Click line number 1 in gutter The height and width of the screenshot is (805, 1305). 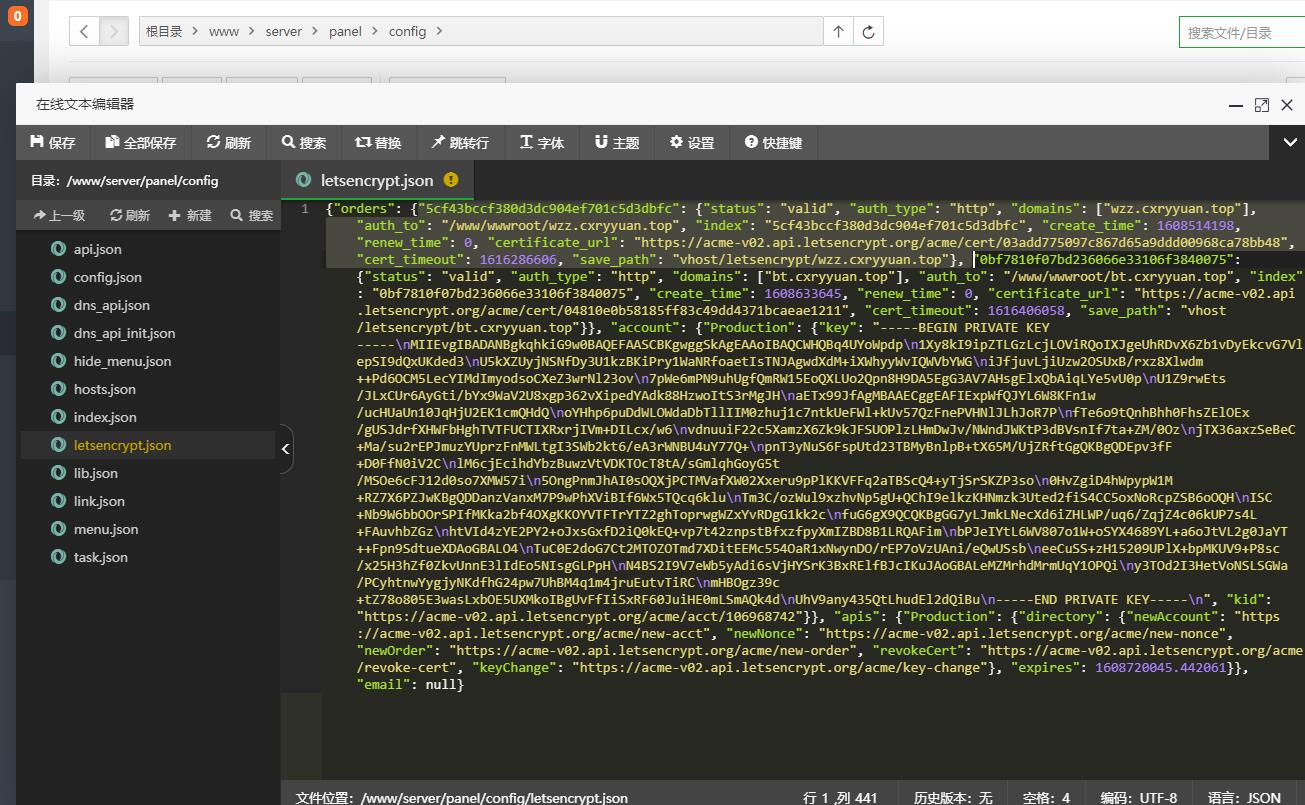pos(305,209)
